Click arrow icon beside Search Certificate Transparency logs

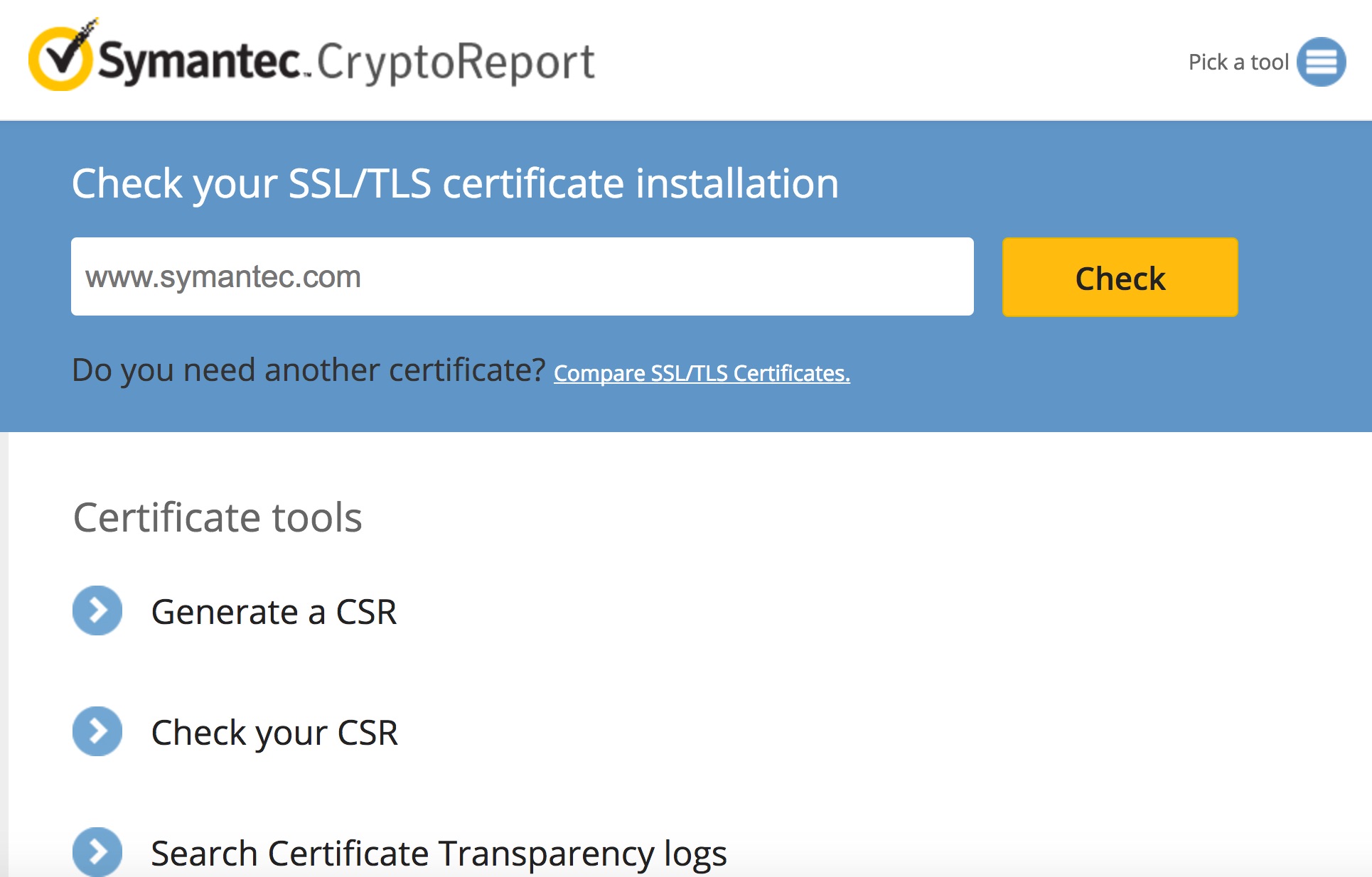(x=97, y=851)
